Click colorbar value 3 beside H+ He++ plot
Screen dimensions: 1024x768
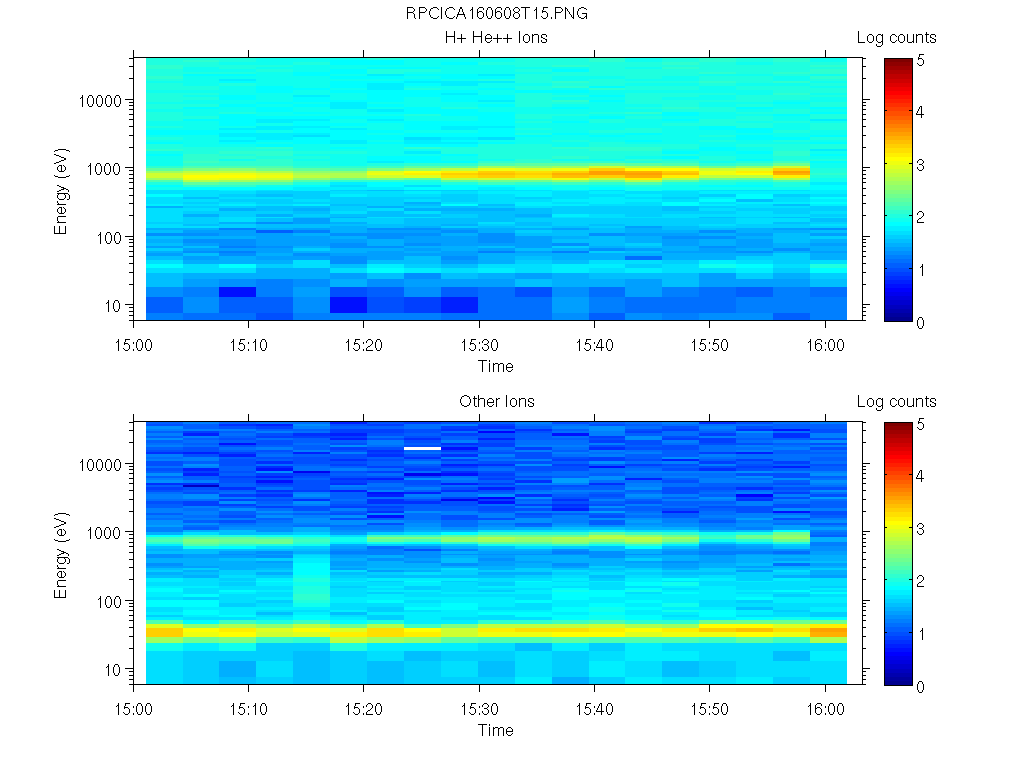(x=920, y=165)
